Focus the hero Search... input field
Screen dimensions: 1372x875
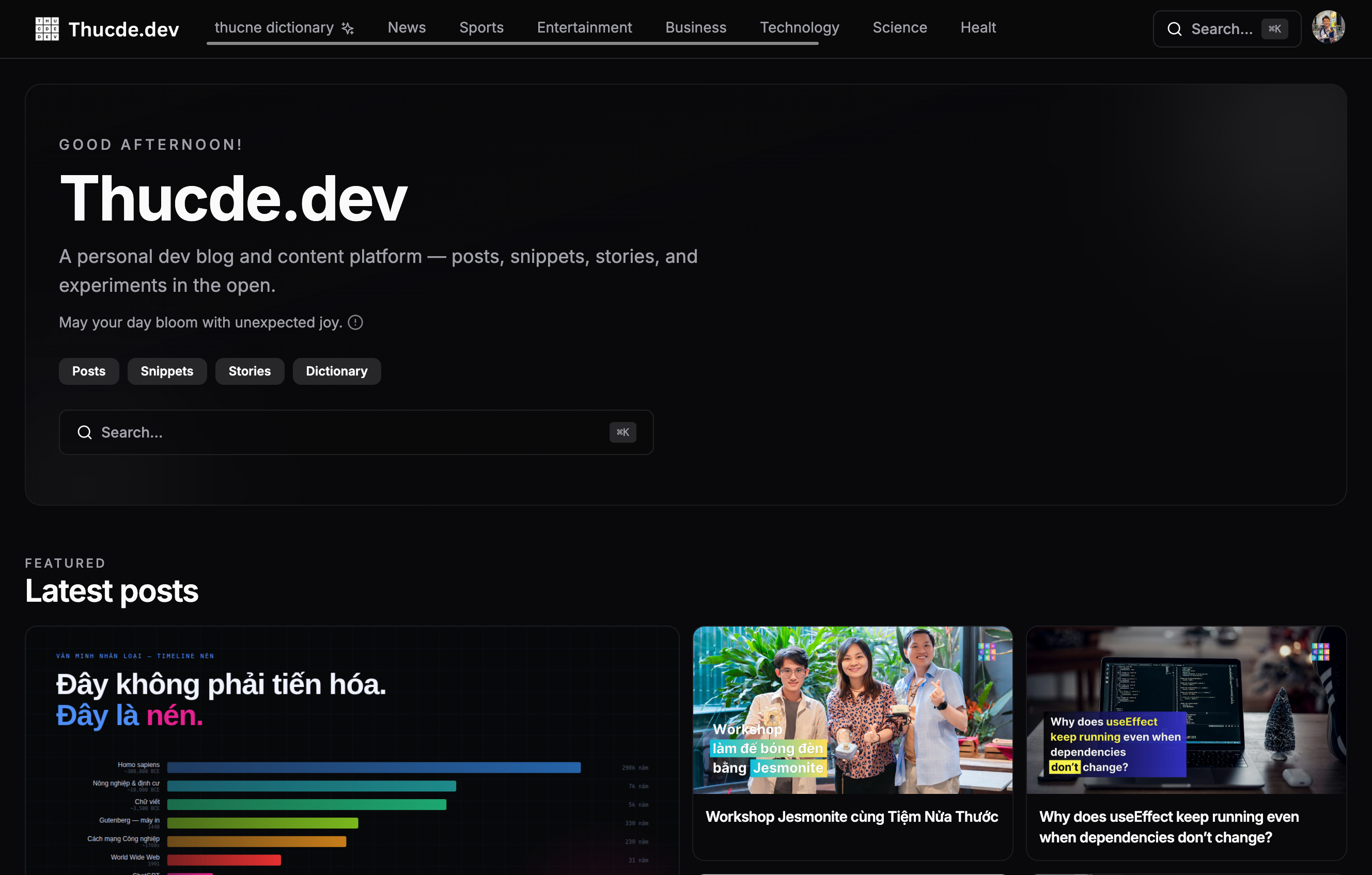pyautogui.click(x=356, y=432)
